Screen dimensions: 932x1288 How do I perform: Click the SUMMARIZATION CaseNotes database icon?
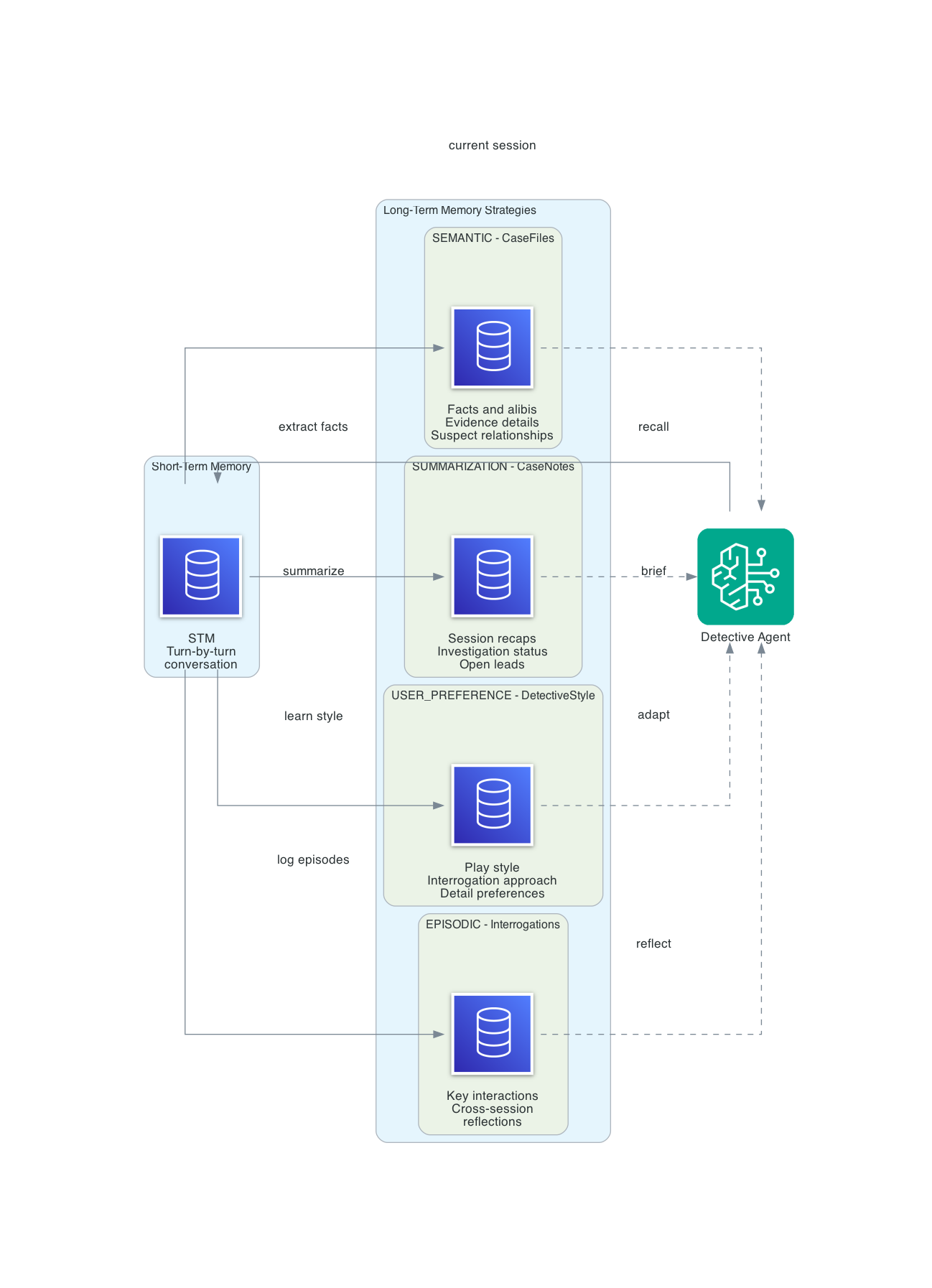point(492,576)
